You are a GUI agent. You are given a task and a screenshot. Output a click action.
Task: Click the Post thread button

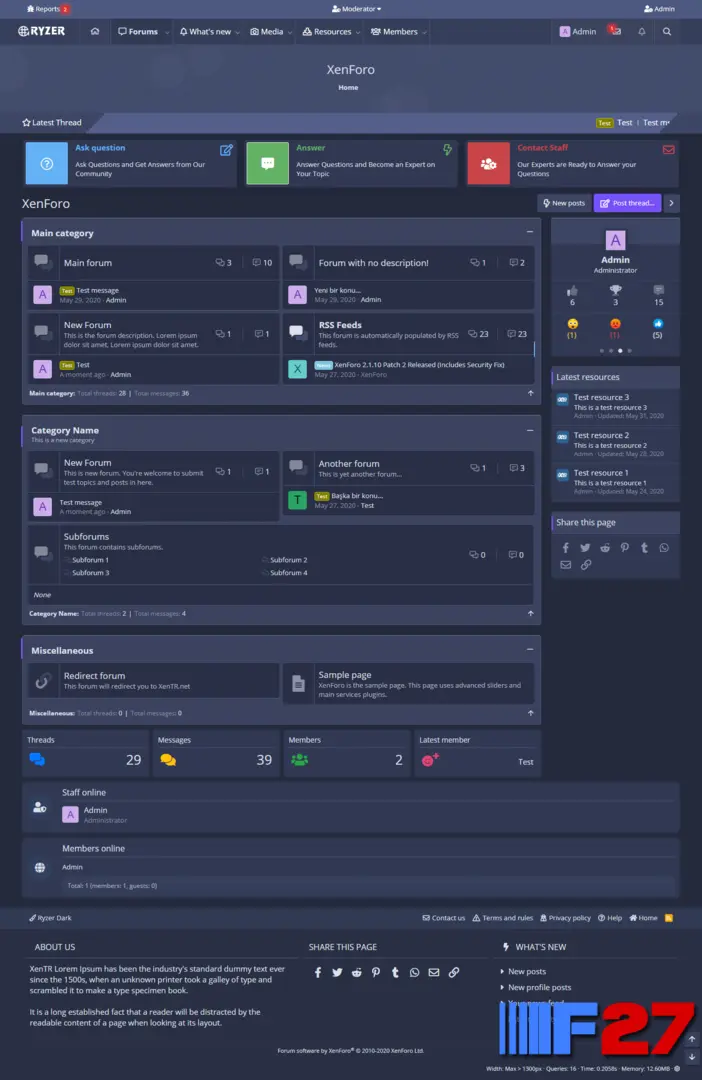627,203
